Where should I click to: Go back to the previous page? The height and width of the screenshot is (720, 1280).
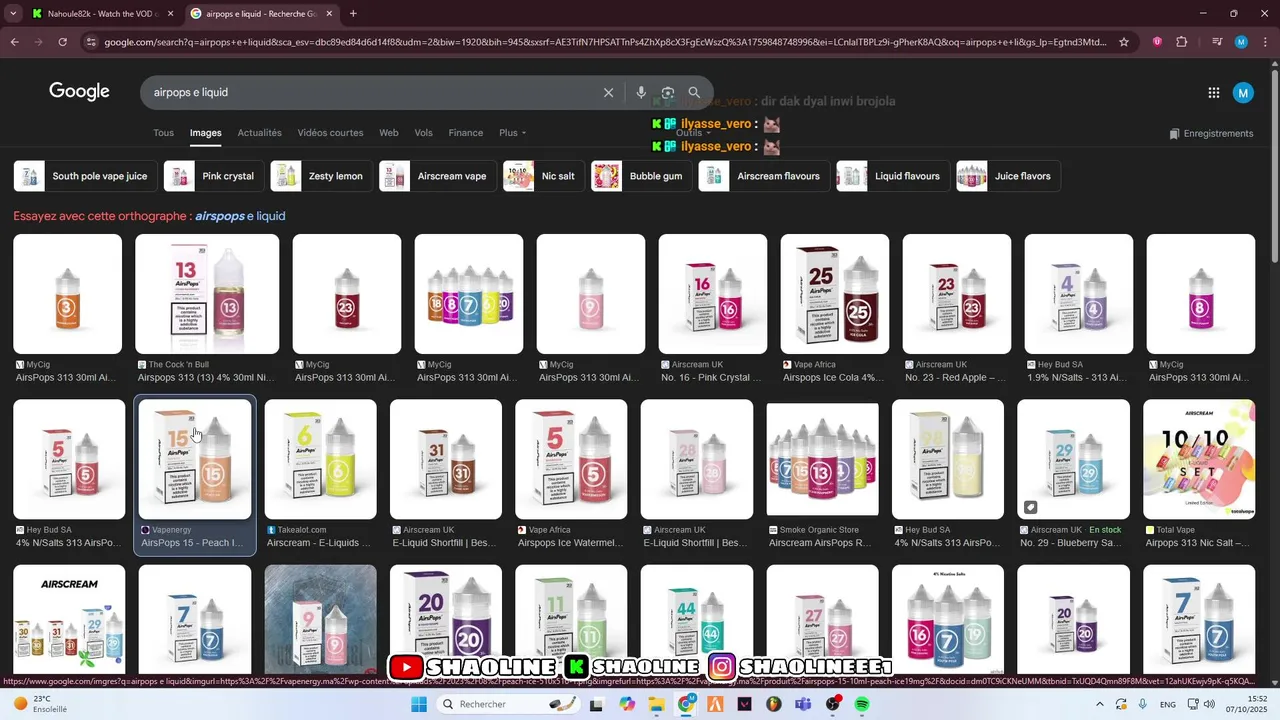click(x=14, y=42)
